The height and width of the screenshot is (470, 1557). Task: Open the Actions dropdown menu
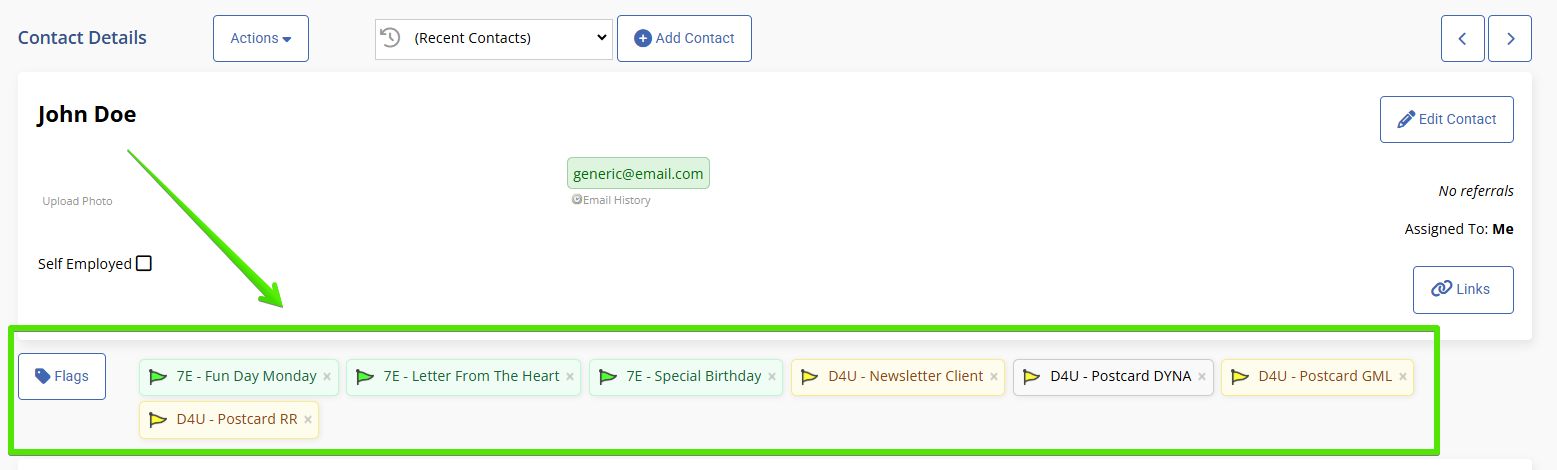pyautogui.click(x=261, y=38)
